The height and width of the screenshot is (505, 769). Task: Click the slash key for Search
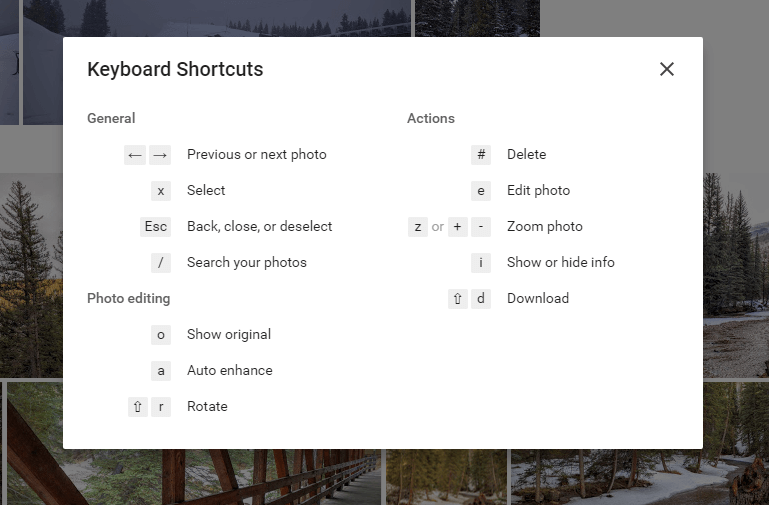coord(161,263)
